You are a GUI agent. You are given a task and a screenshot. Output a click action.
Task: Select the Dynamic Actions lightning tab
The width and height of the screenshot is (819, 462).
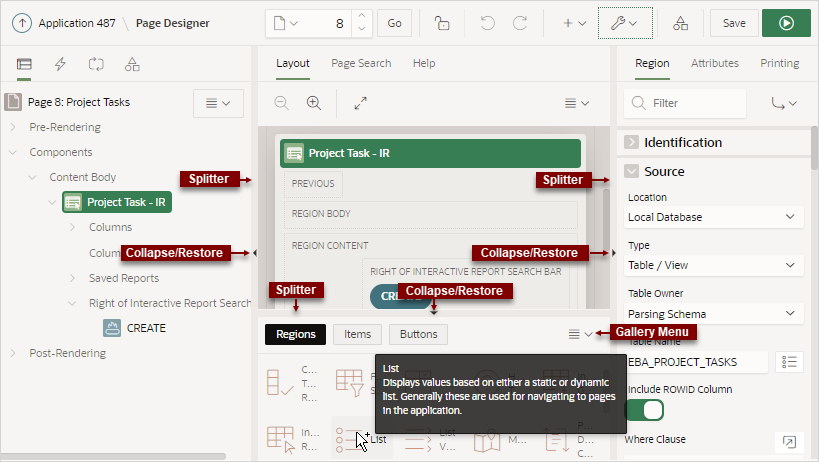60,64
